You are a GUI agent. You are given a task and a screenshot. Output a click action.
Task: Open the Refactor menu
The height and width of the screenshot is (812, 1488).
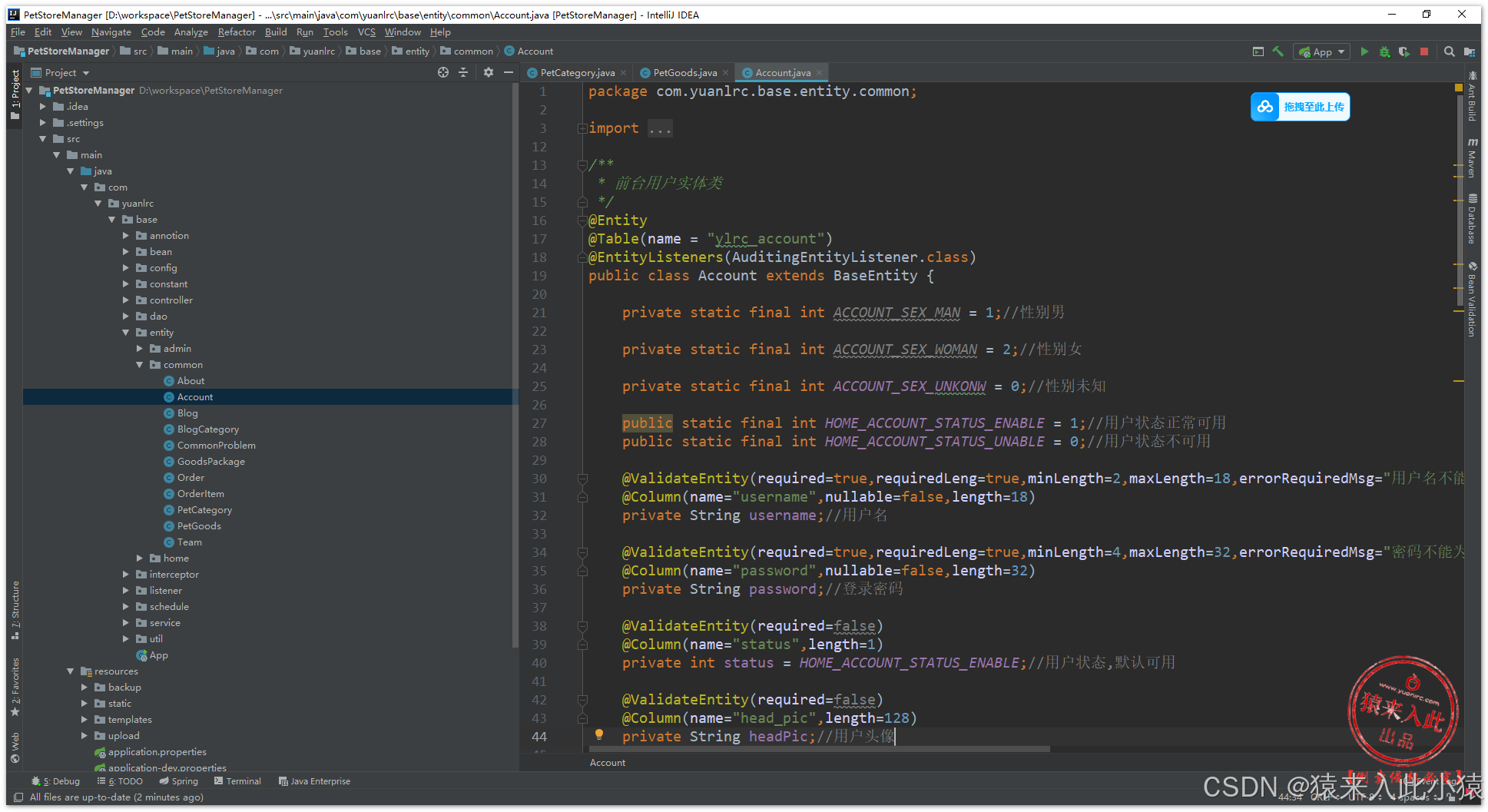point(237,32)
